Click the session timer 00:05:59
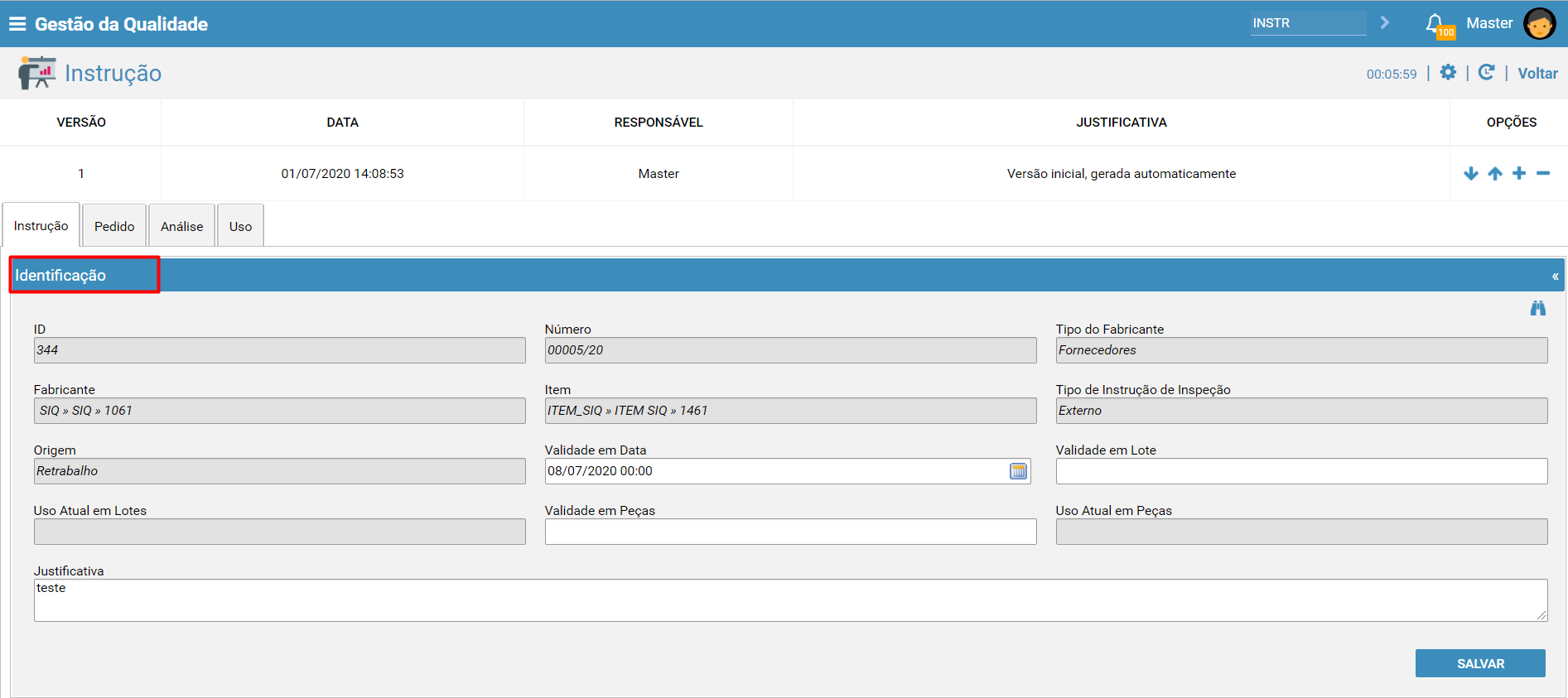 click(1392, 74)
